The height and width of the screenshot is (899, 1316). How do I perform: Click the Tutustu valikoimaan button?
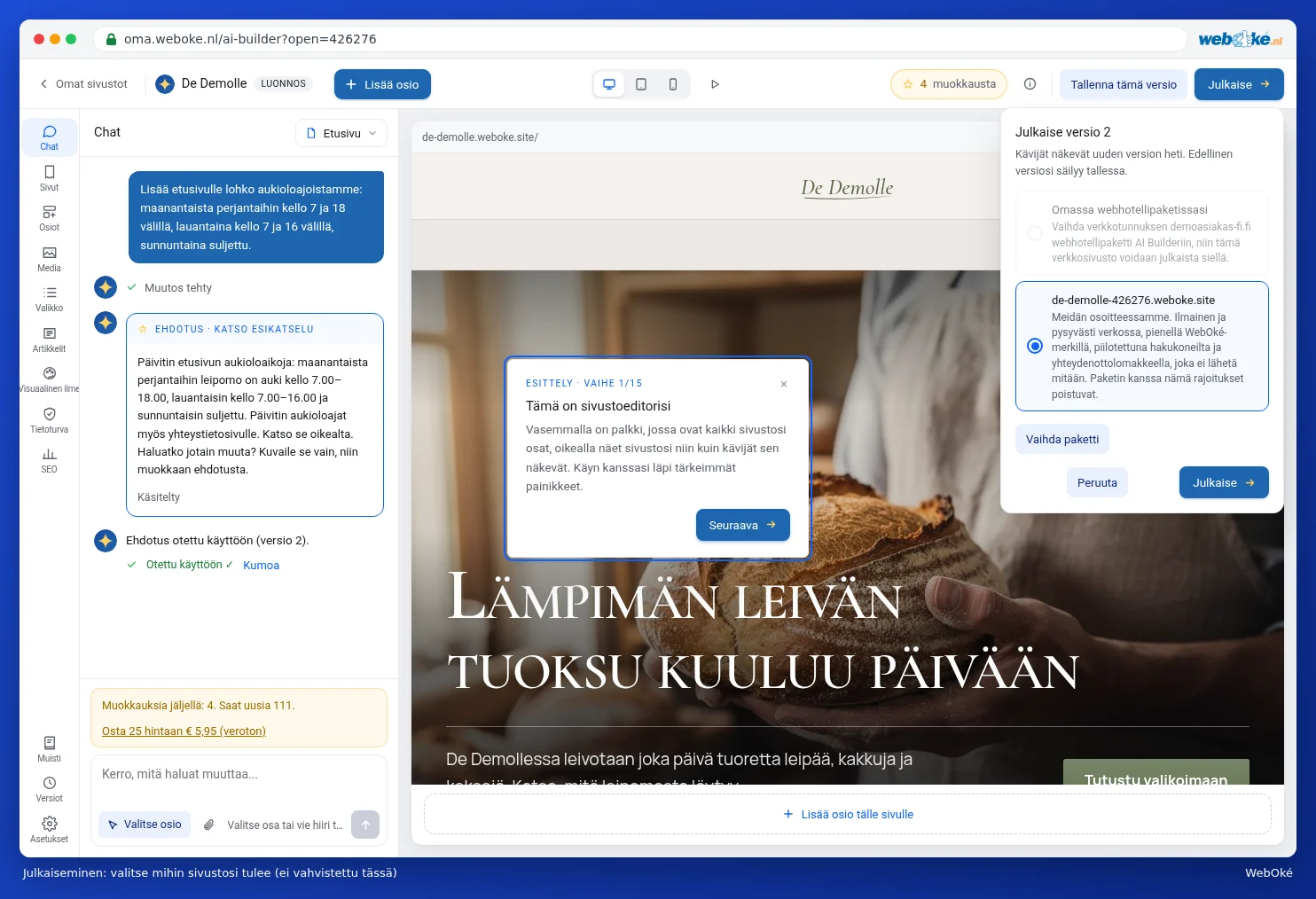pos(1156,772)
